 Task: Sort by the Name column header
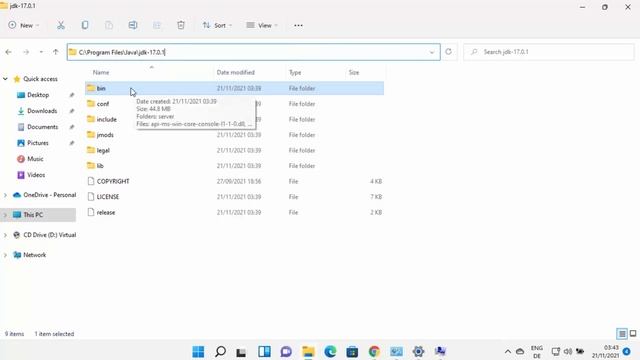point(101,72)
